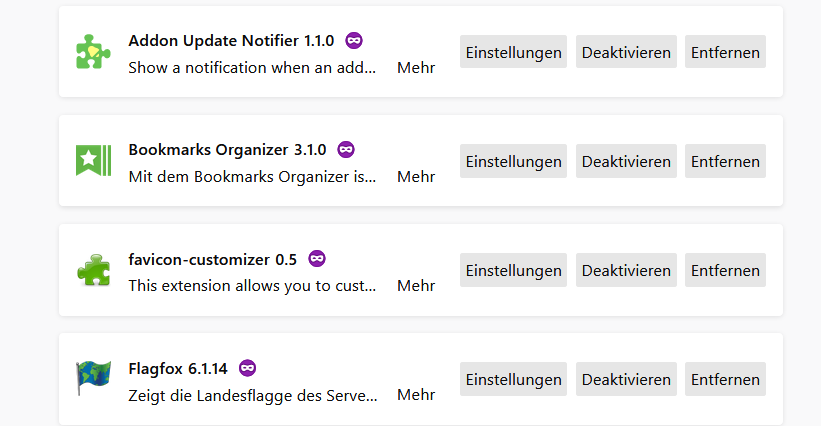Click private browsing badge beside favicon-customizer
Image resolution: width=821 pixels, height=426 pixels.
pyautogui.click(x=317, y=258)
